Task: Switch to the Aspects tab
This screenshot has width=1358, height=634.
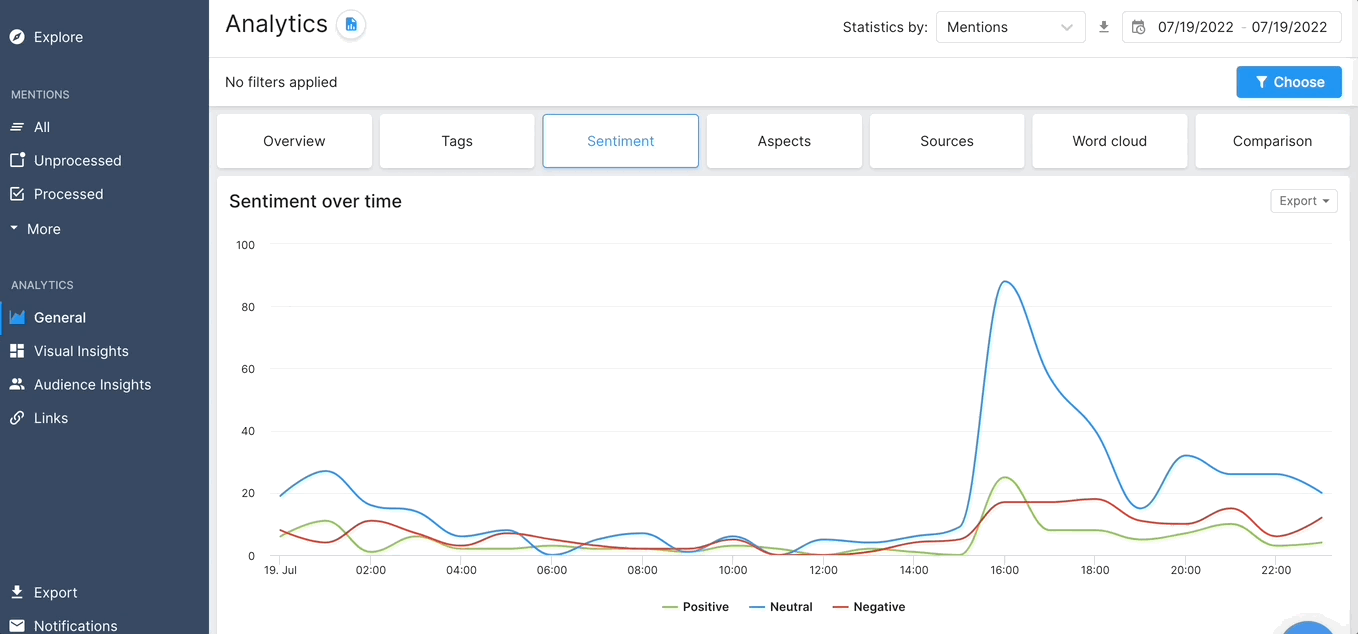Action: [x=784, y=141]
